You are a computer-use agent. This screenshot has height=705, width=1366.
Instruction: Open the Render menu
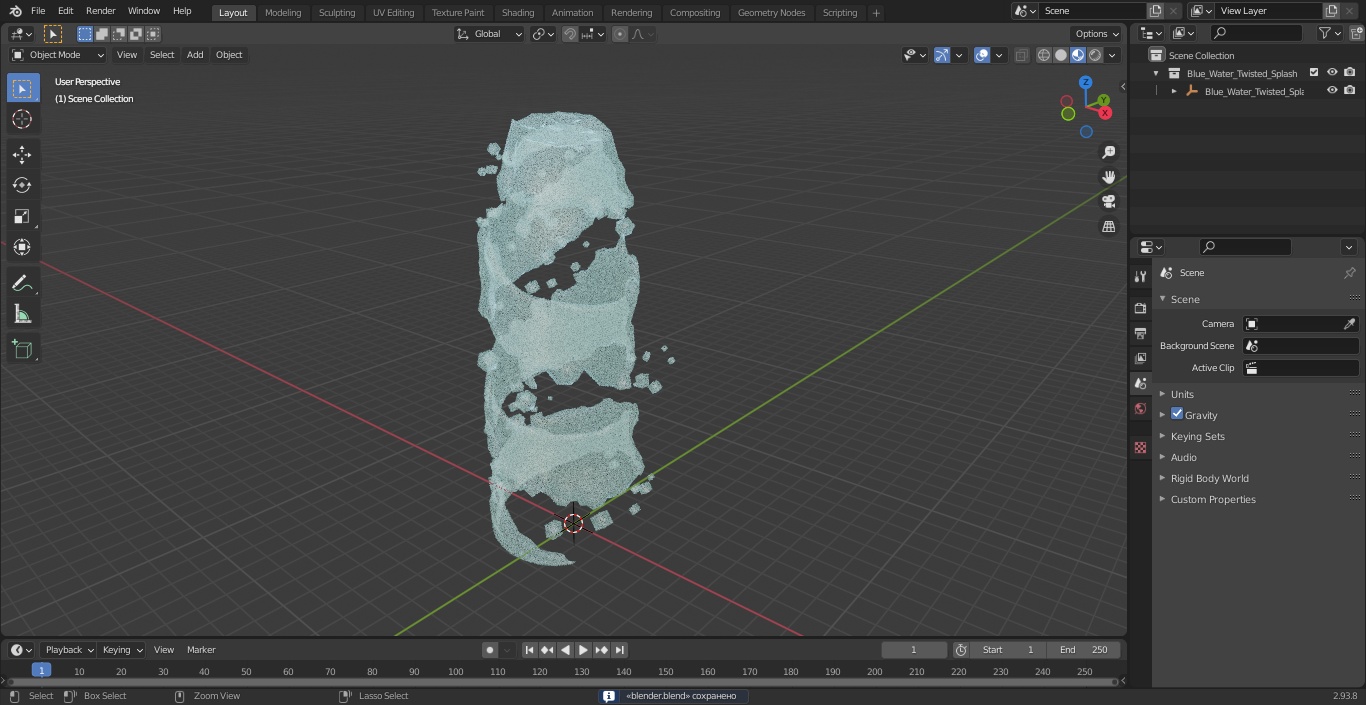[x=100, y=11]
